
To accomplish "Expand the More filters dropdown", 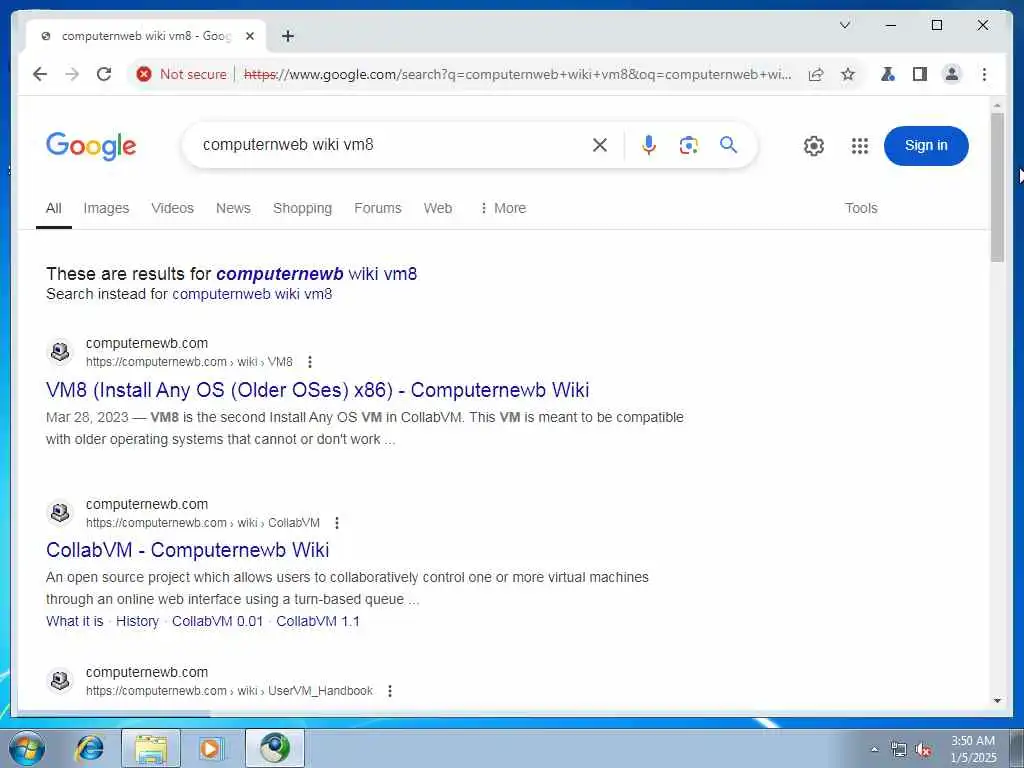I will [502, 208].
